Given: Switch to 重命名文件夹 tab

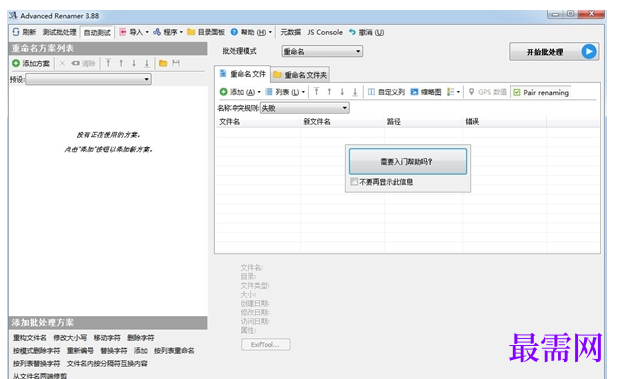Looking at the screenshot, I should pyautogui.click(x=301, y=75).
